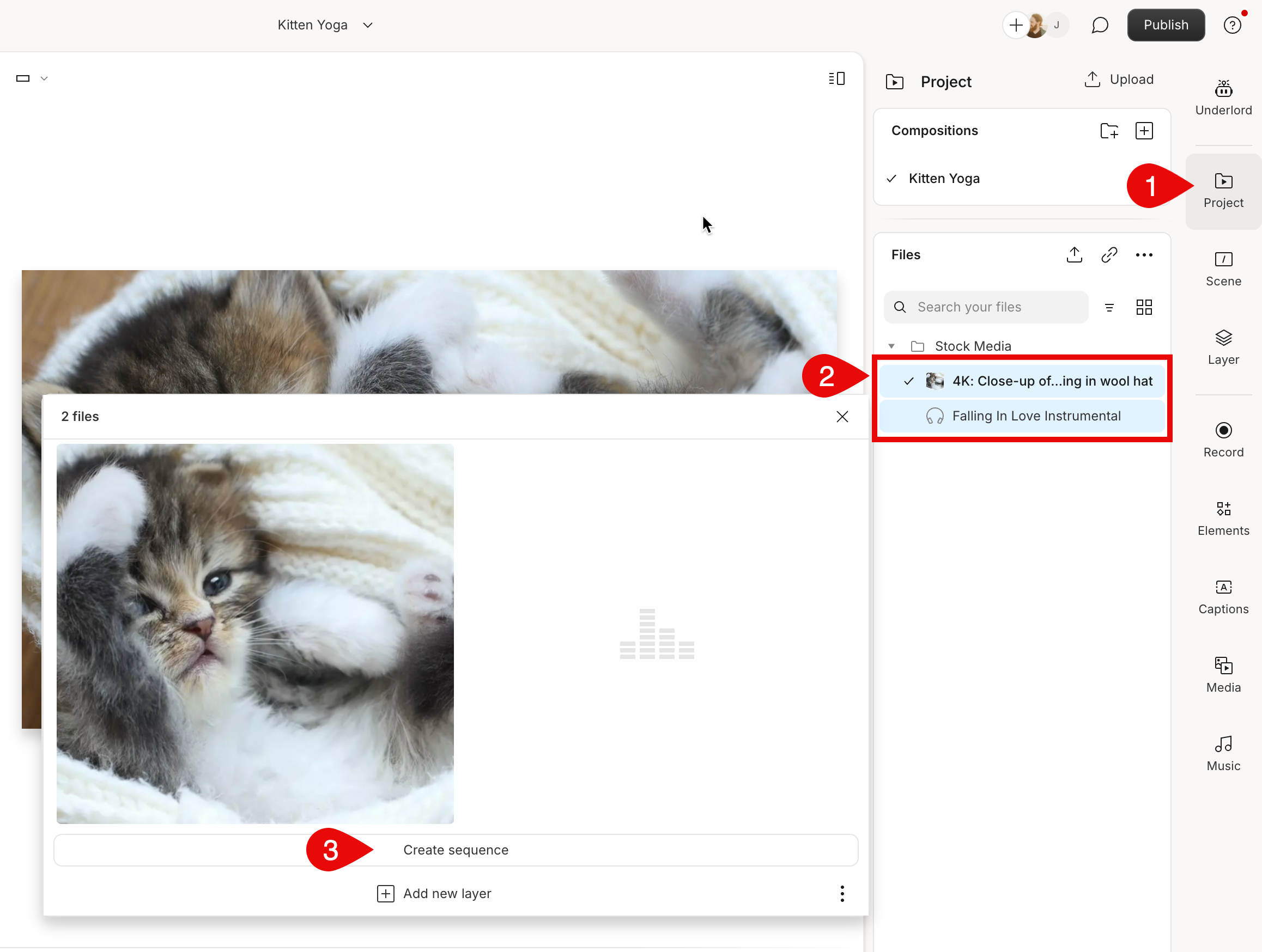This screenshot has width=1262, height=952.
Task: Open the Kitten Yoga project title dropdown
Action: point(368,25)
